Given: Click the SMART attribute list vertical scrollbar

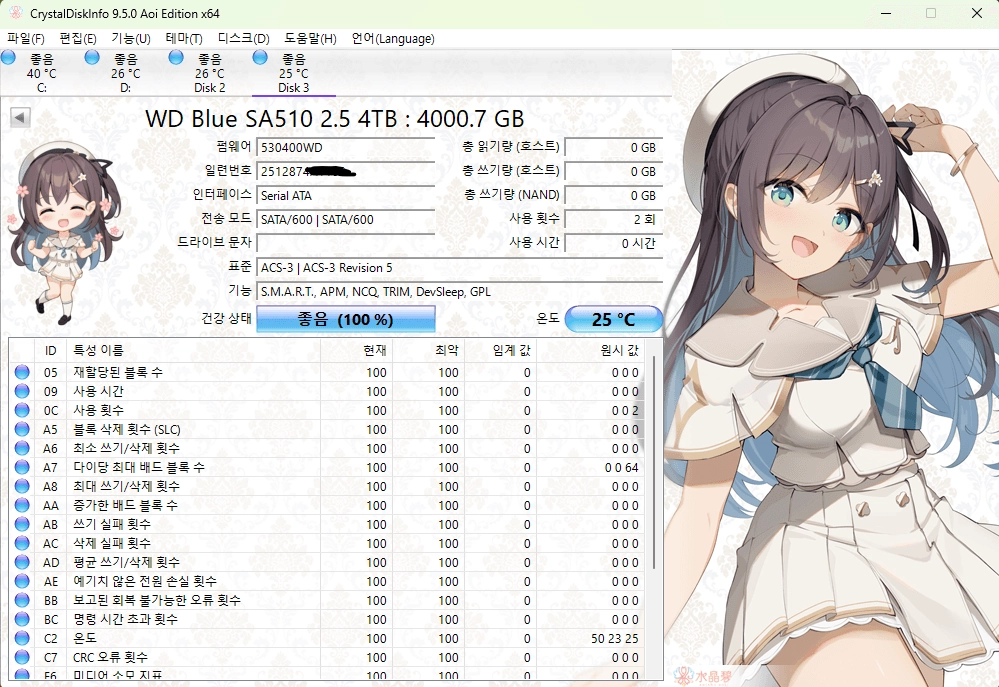Looking at the screenshot, I should click(654, 463).
